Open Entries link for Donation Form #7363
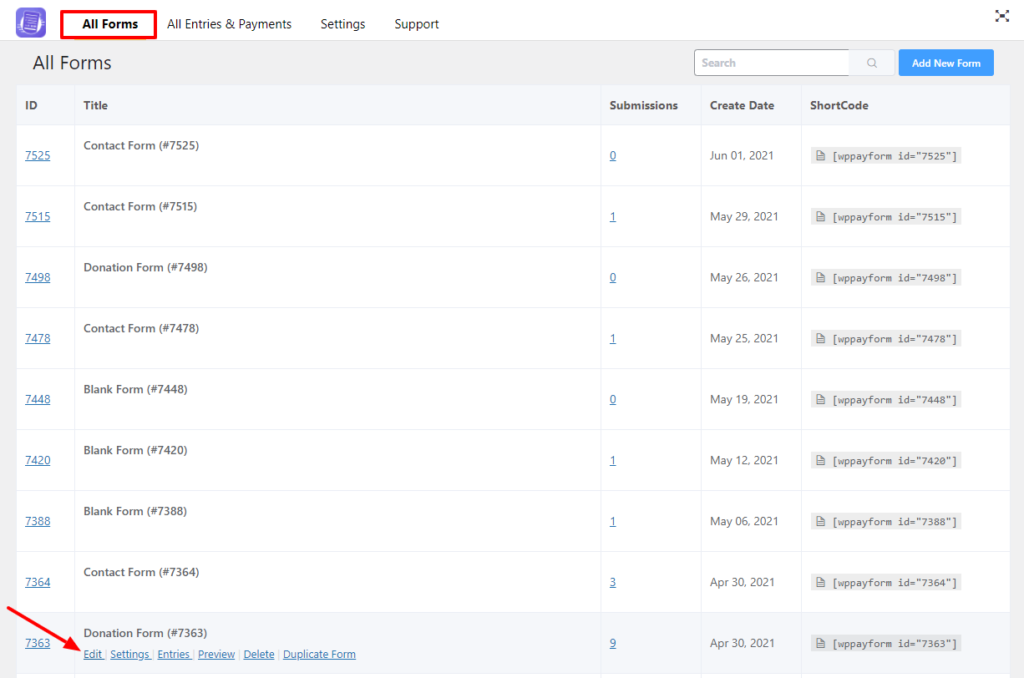This screenshot has height=678, width=1024. pos(173,655)
